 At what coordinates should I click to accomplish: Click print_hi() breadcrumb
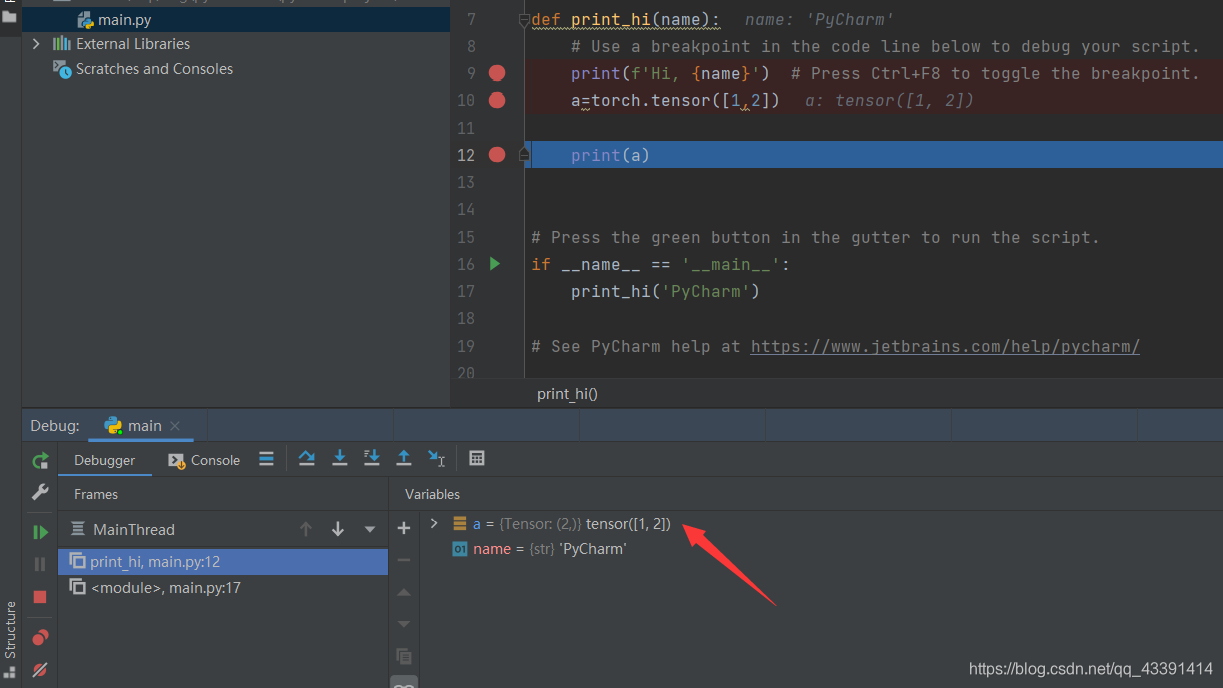(x=567, y=394)
